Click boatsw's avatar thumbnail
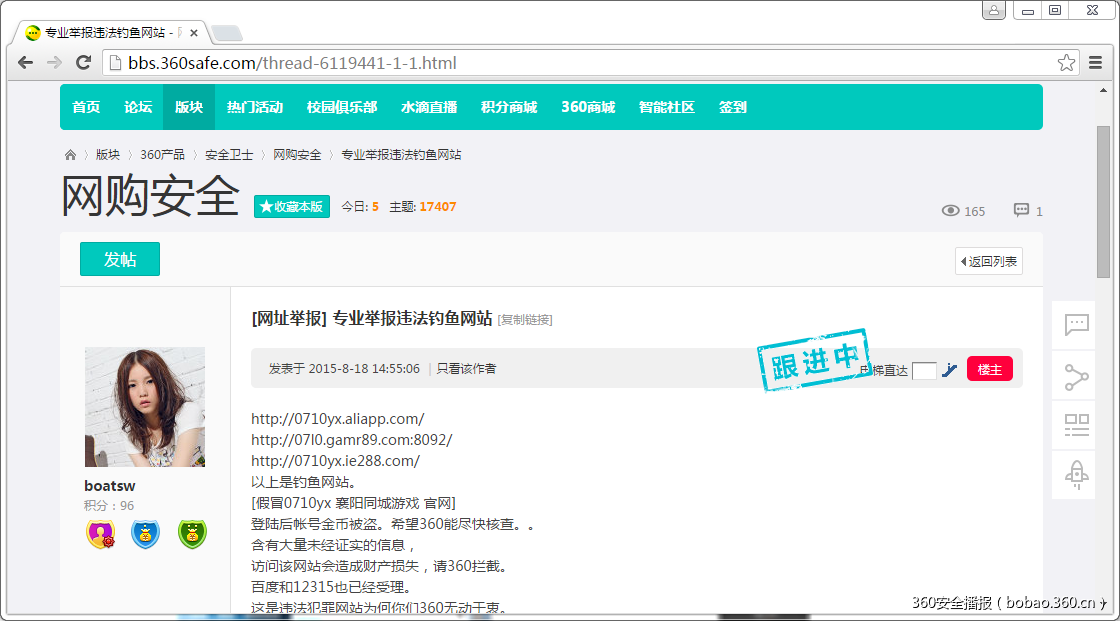1120x621 pixels. pyautogui.click(x=144, y=405)
